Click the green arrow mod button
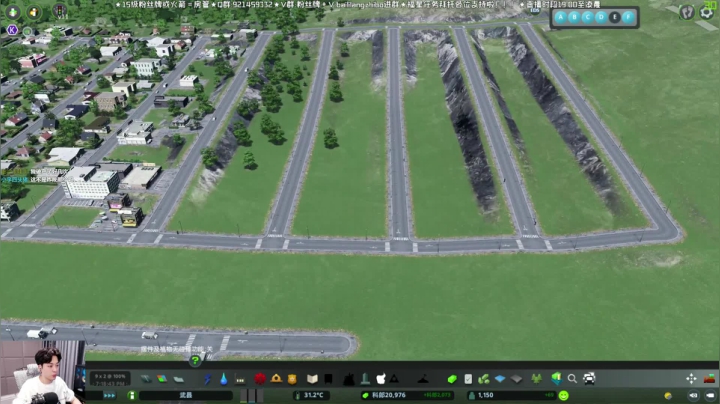 (x=13, y=12)
